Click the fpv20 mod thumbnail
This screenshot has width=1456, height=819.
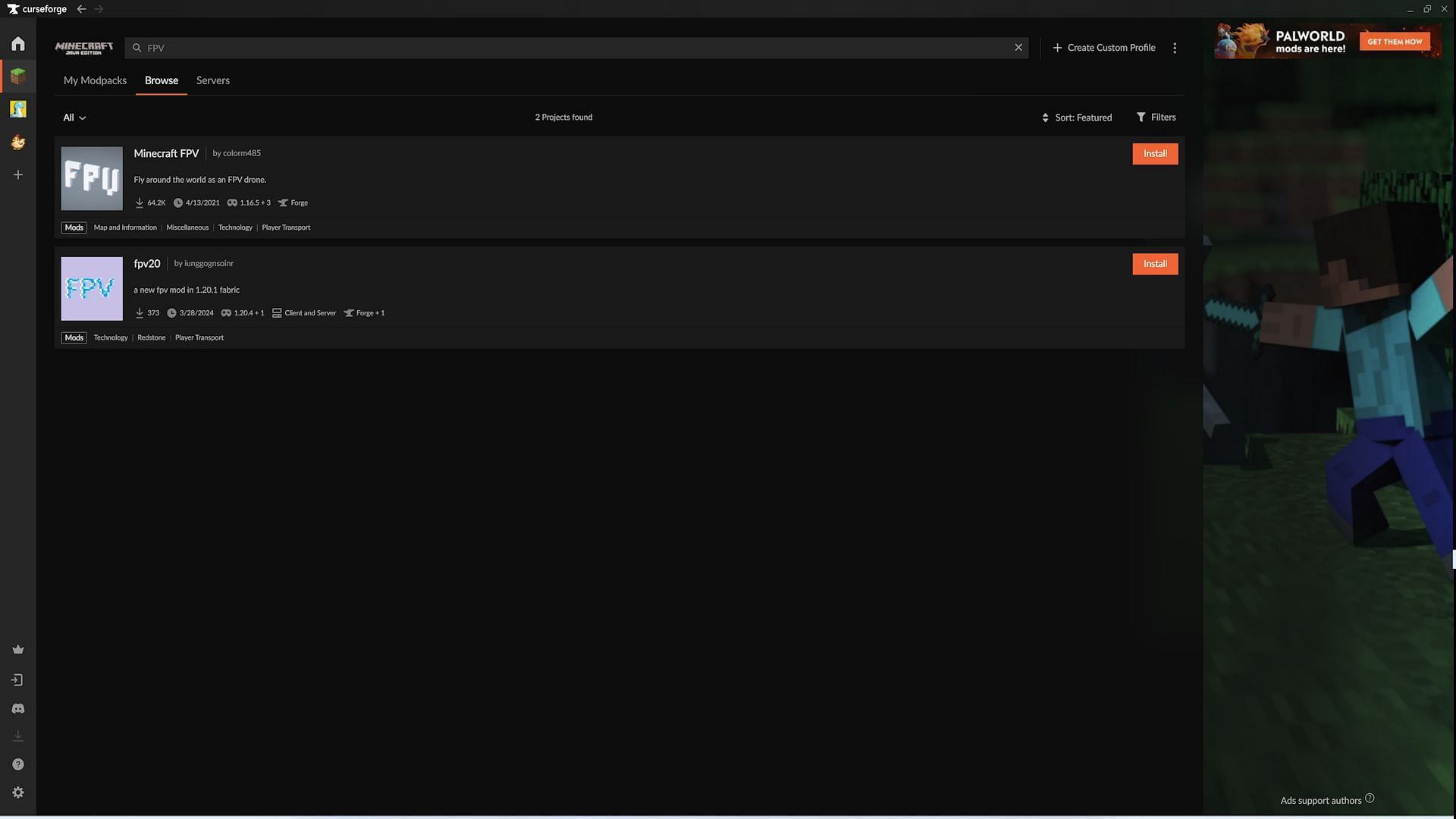pyautogui.click(x=92, y=289)
